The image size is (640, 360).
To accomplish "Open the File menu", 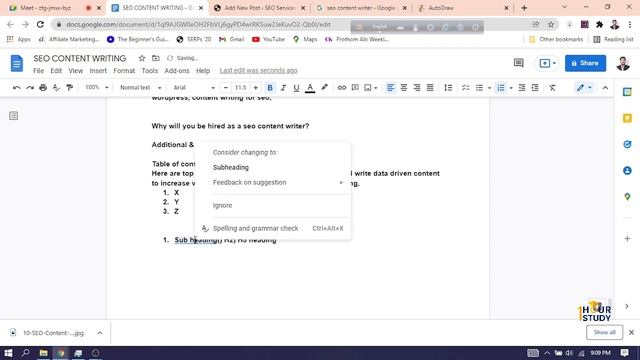I will point(38,71).
